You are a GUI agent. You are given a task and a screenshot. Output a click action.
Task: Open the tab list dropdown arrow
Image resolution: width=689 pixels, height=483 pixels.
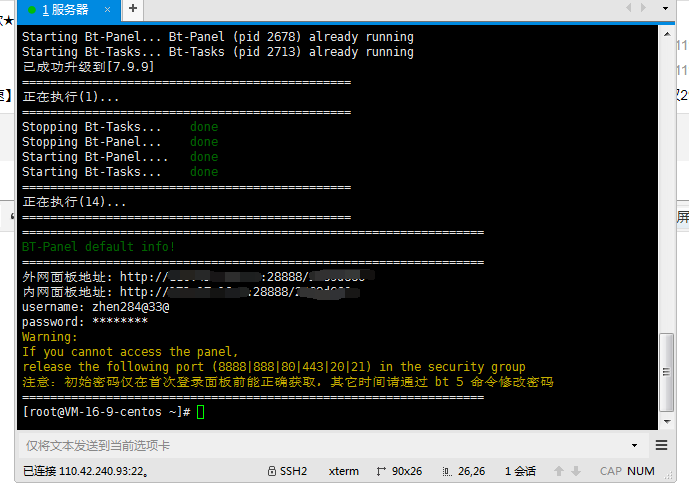click(x=665, y=8)
